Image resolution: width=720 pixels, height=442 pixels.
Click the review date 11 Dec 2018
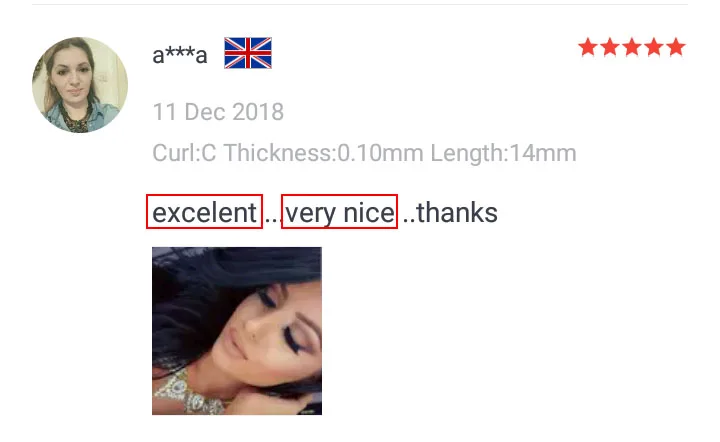(x=218, y=112)
